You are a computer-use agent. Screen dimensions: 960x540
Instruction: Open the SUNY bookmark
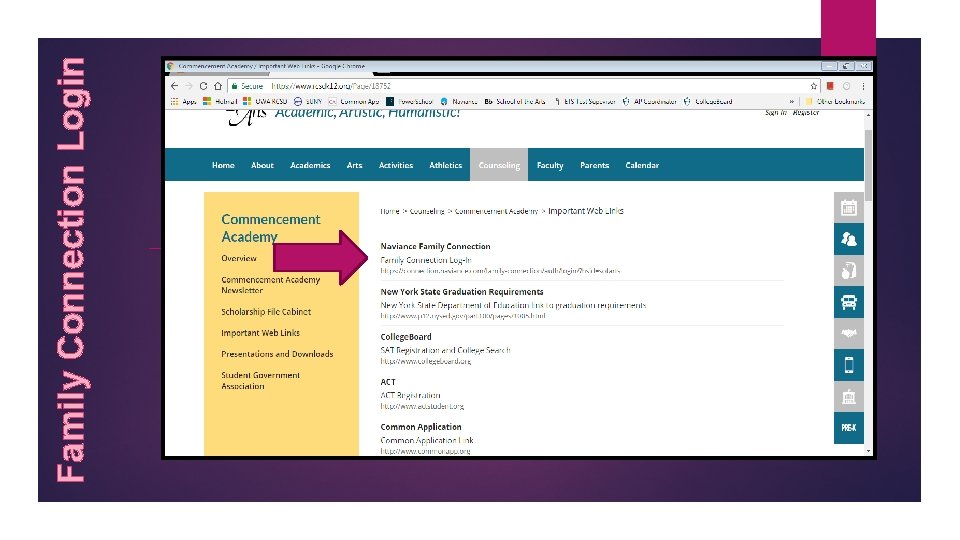[x=308, y=102]
